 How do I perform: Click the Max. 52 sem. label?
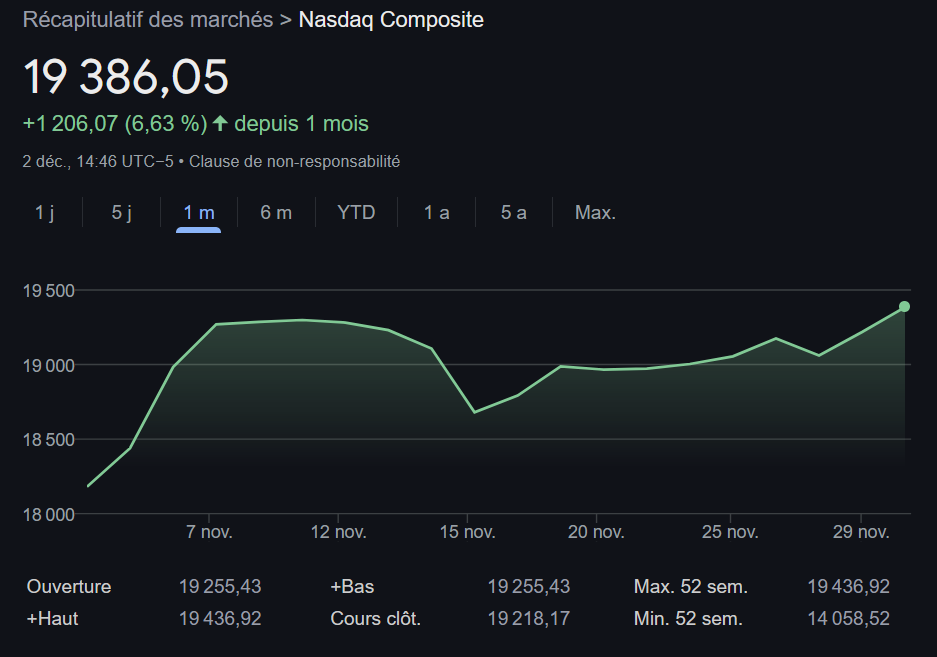click(691, 586)
